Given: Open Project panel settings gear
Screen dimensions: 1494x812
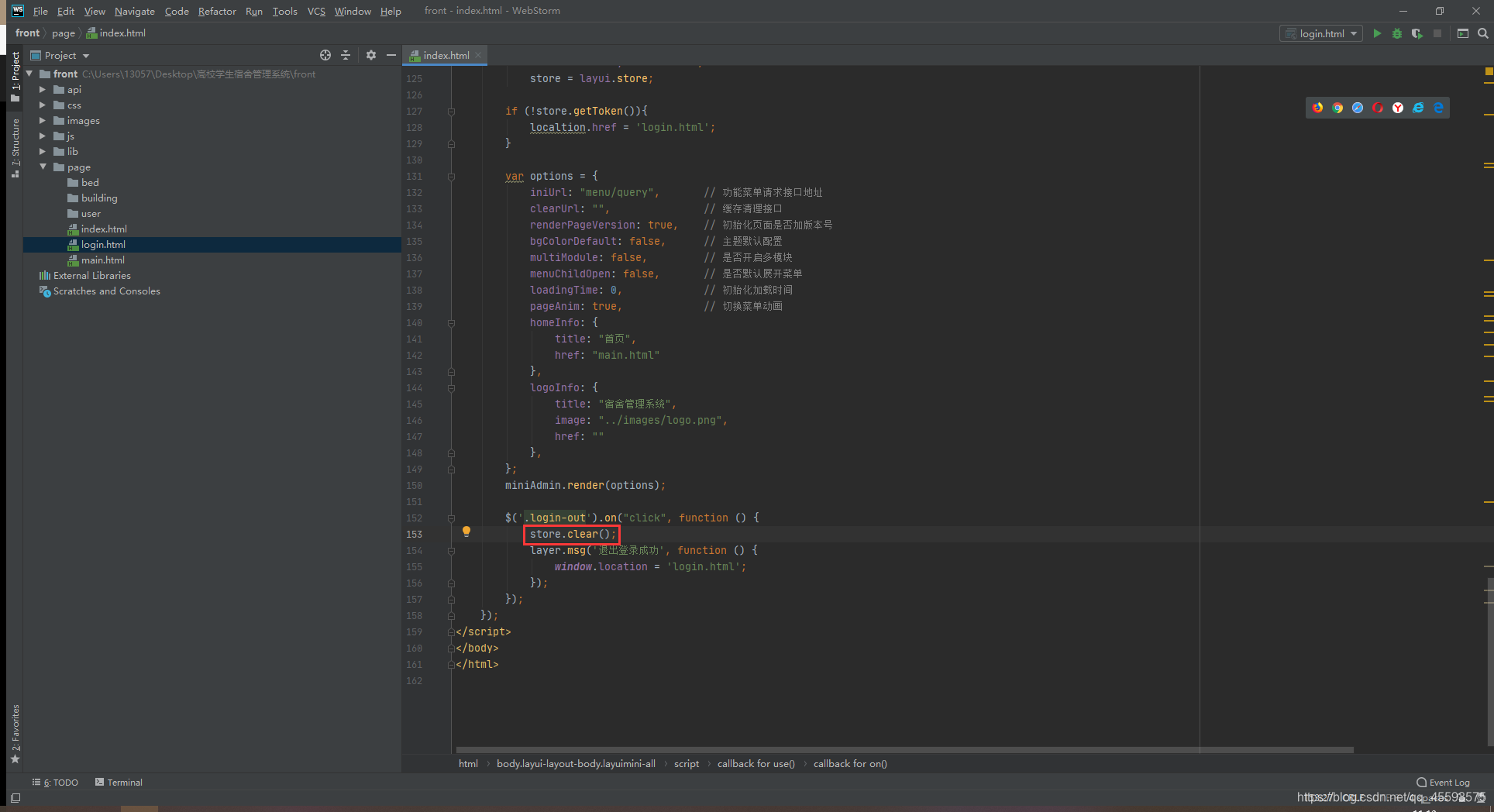Looking at the screenshot, I should (x=371, y=55).
